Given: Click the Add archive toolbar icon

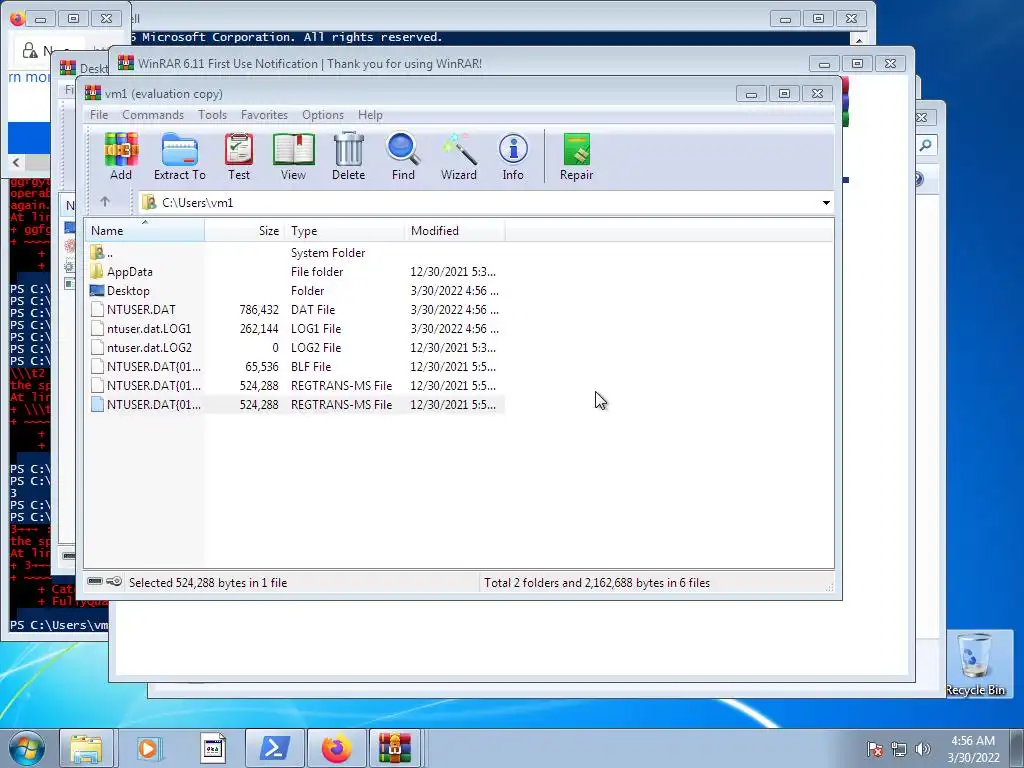Looking at the screenshot, I should click(x=121, y=156).
